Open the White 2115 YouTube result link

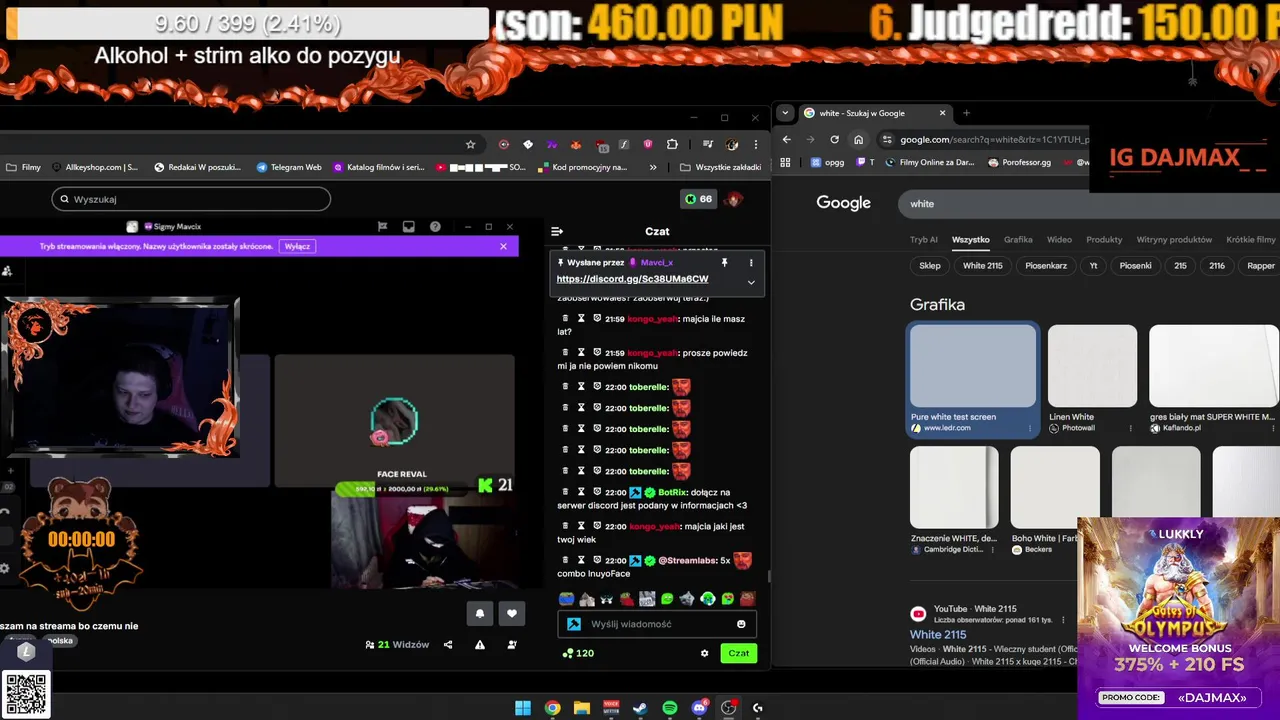coord(938,635)
